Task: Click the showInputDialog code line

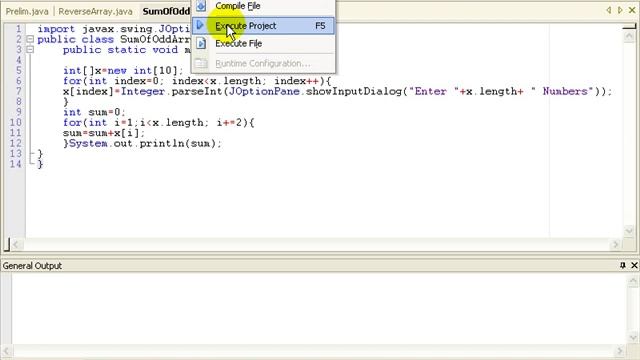Action: coord(338,91)
